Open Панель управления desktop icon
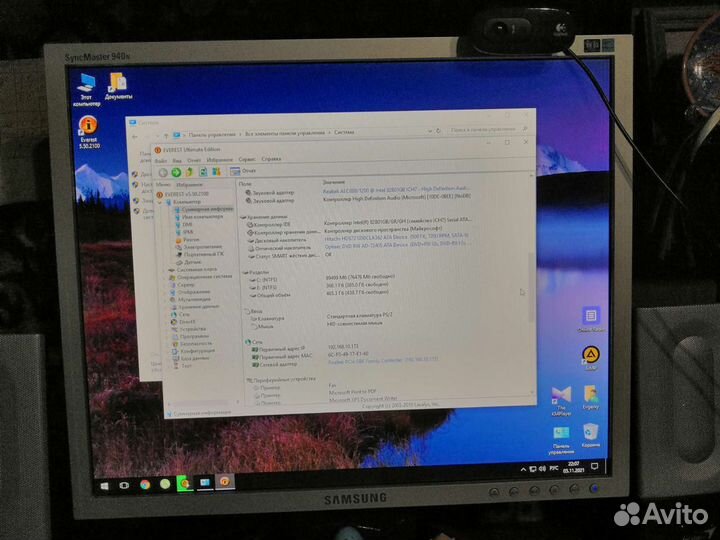The image size is (720, 540). point(561,441)
